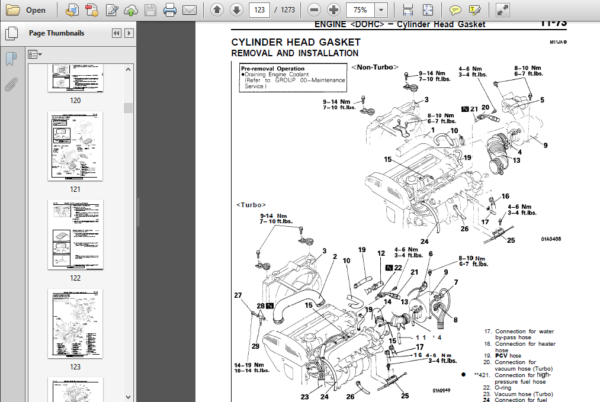Image resolution: width=600 pixels, height=402 pixels.
Task: Click the fit width scrolling icon
Action: (x=408, y=10)
